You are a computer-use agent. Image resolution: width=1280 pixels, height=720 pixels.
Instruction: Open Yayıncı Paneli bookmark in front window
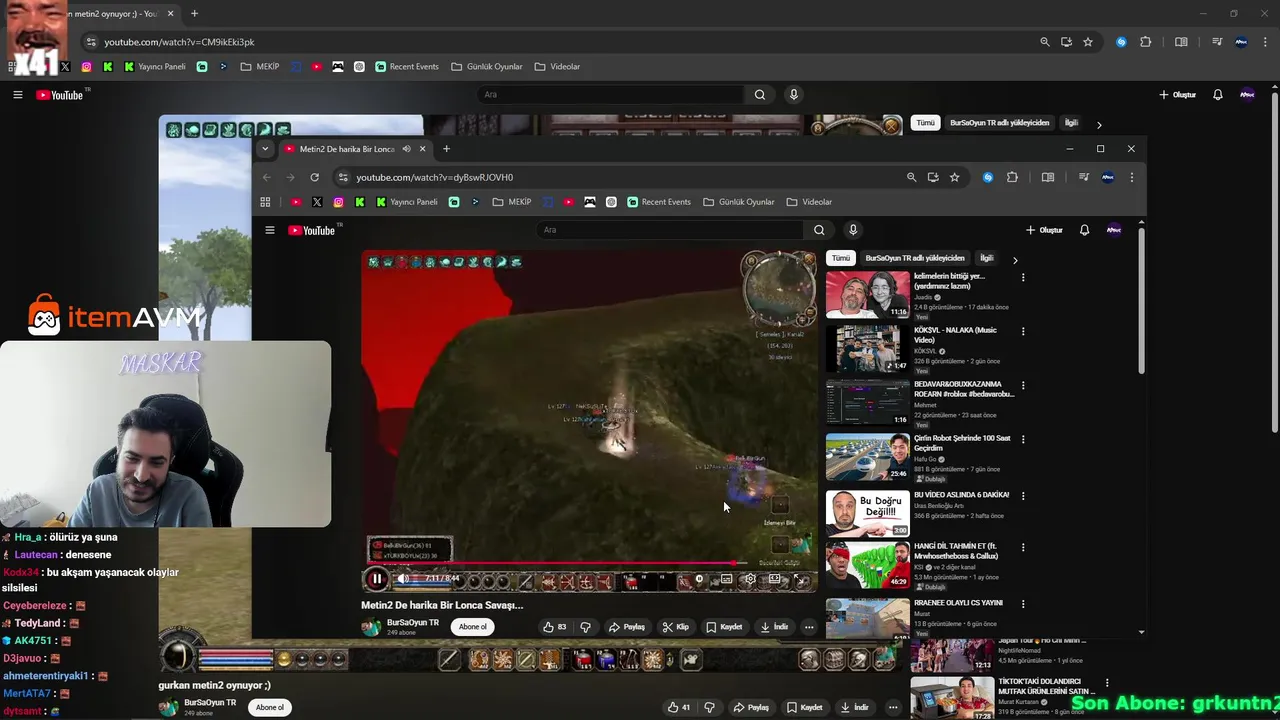pyautogui.click(x=407, y=202)
